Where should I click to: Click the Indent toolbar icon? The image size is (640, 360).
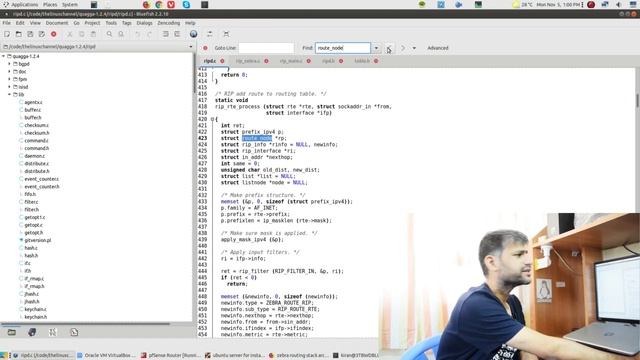(177, 34)
